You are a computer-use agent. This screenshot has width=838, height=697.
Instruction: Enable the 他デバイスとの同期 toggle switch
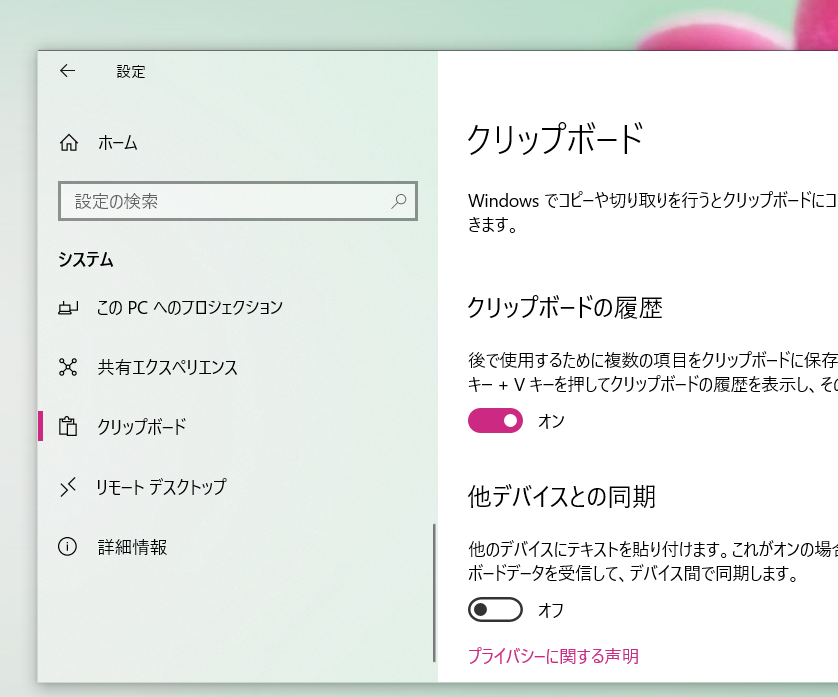coord(495,609)
